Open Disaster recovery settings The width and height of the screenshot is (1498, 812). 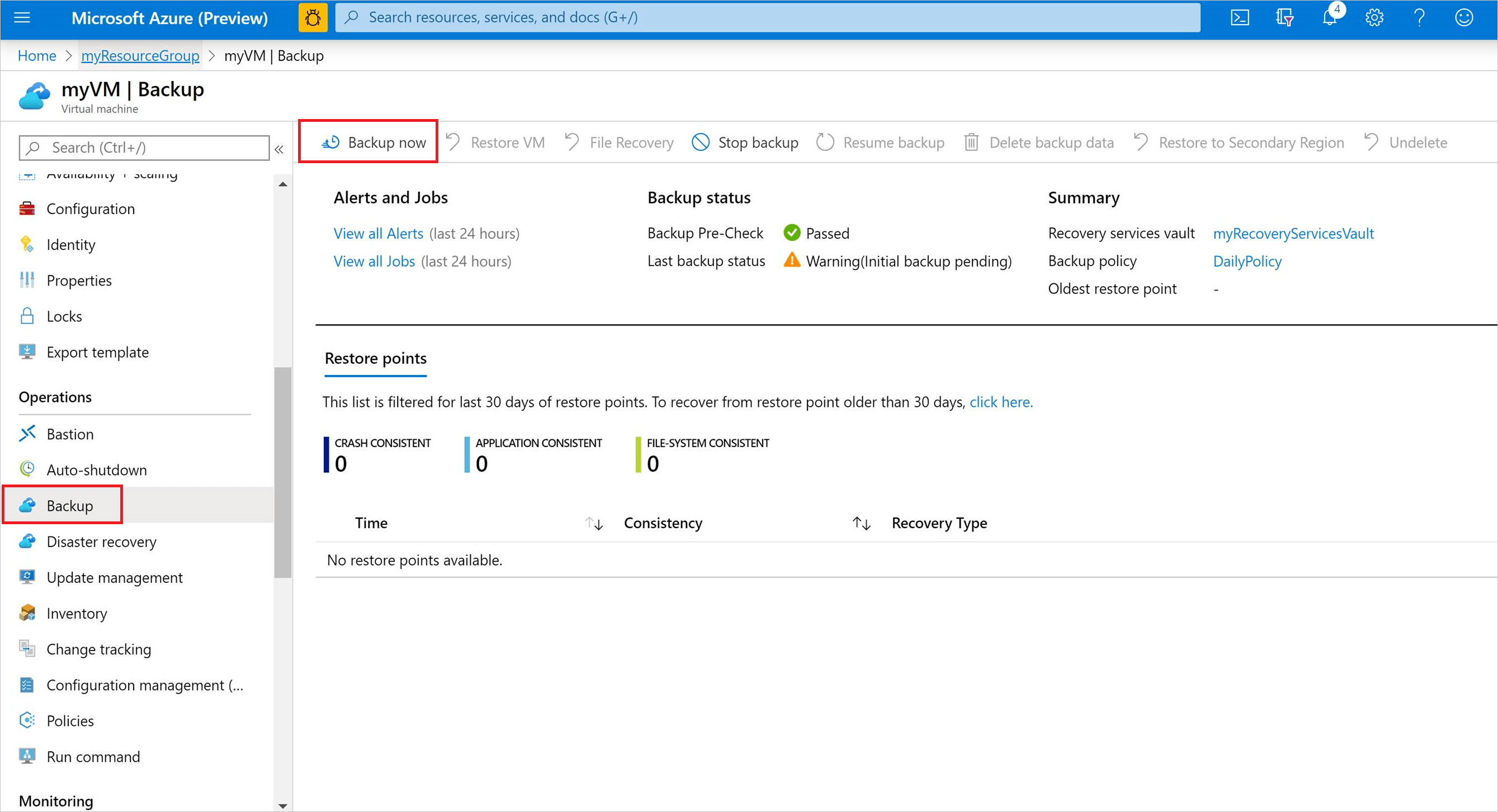[101, 541]
